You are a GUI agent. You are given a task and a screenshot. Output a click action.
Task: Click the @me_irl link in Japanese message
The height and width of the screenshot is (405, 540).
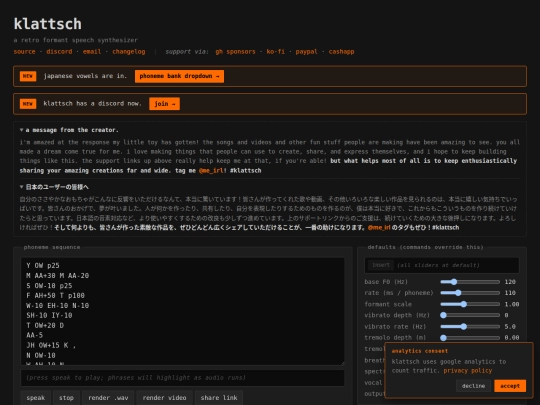379,228
